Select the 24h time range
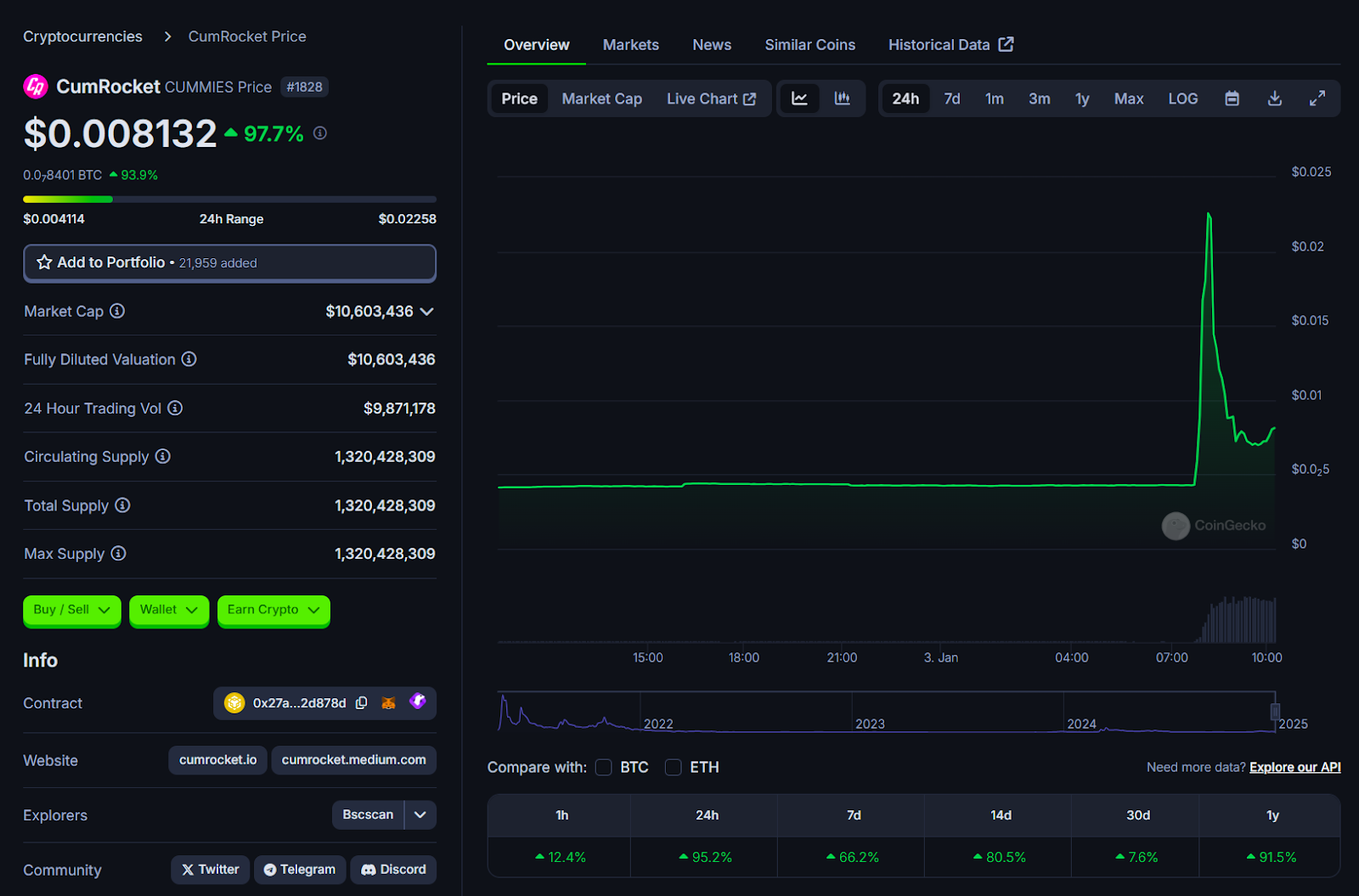The width and height of the screenshot is (1359, 896). point(905,99)
